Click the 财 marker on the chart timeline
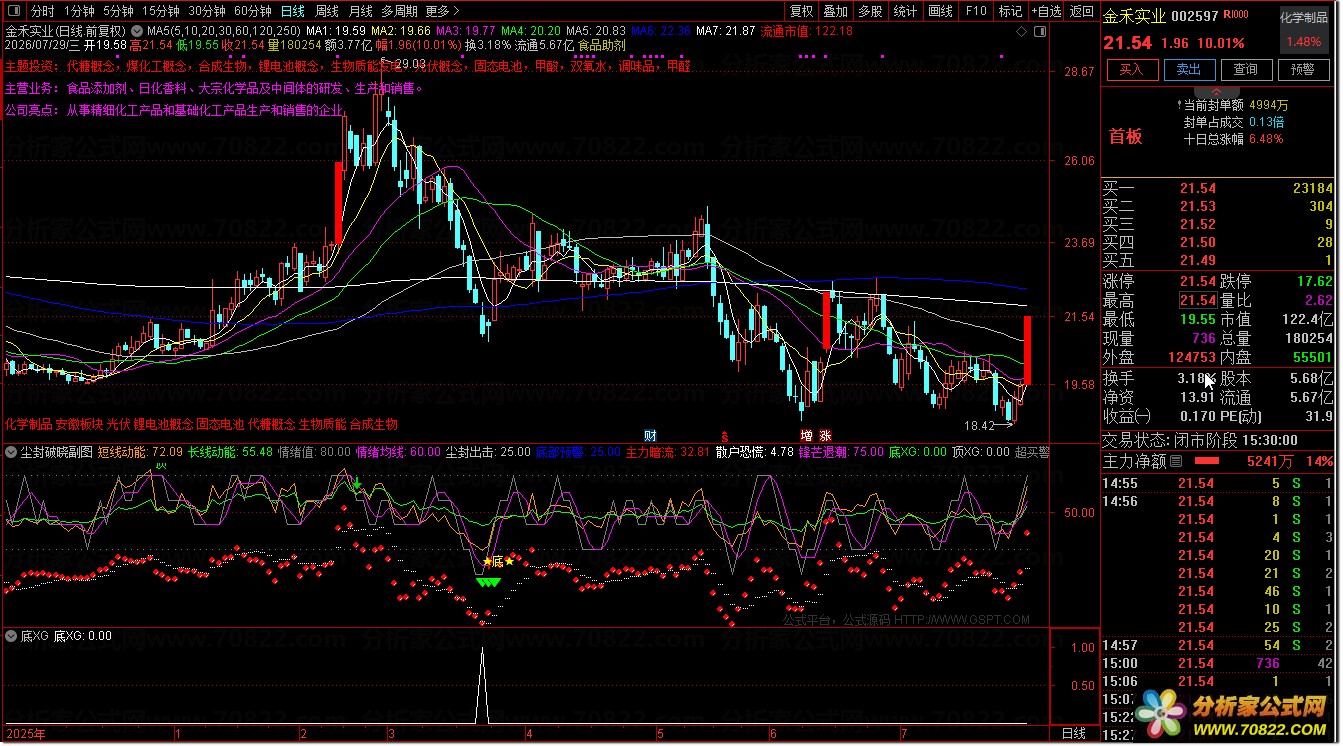 [x=650, y=435]
